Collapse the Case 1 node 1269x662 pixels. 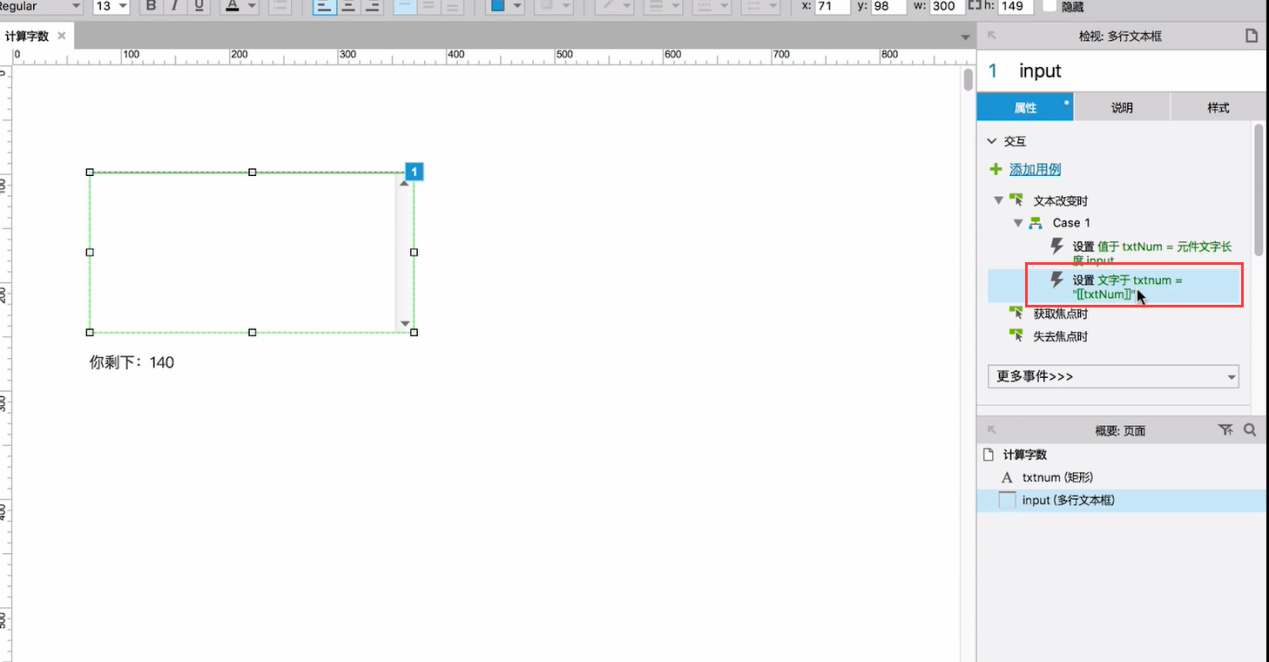(x=1018, y=223)
